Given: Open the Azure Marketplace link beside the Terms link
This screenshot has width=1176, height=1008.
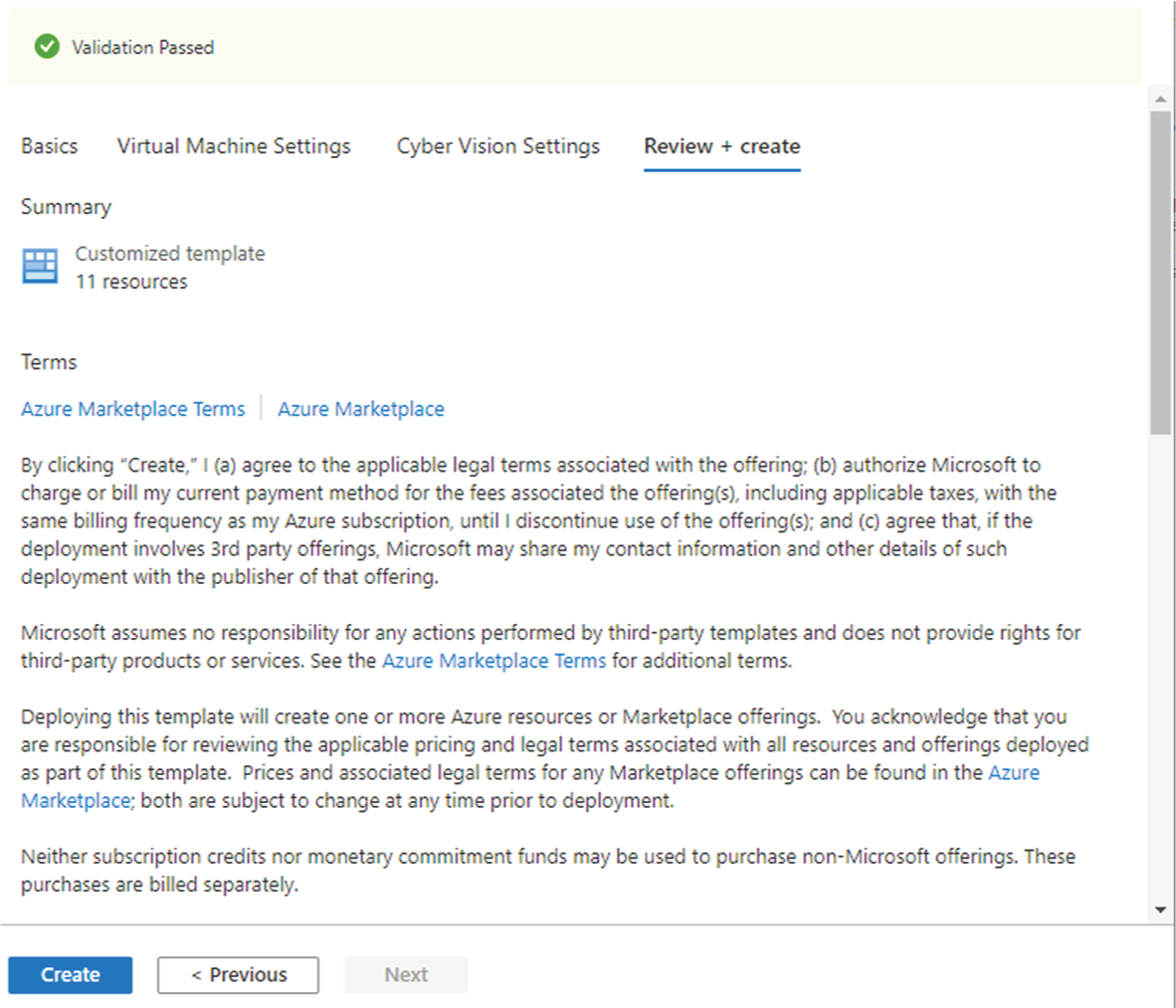Looking at the screenshot, I should pos(361,409).
